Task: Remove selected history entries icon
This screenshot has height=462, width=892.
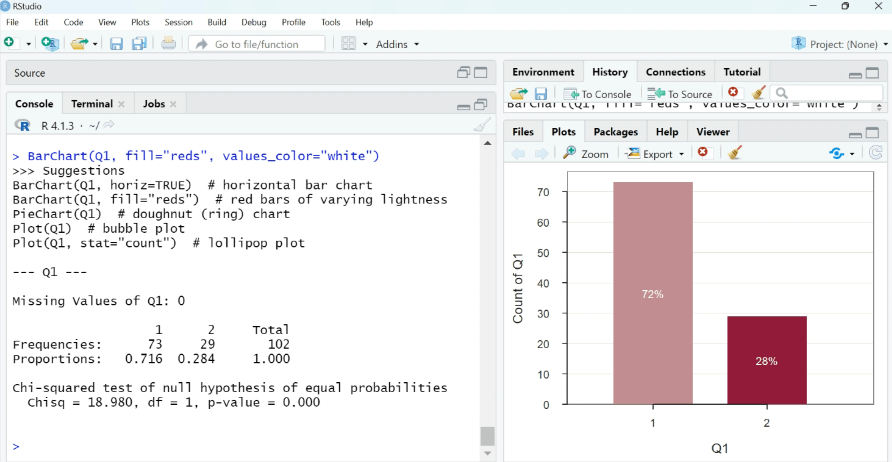Action: 733,93
